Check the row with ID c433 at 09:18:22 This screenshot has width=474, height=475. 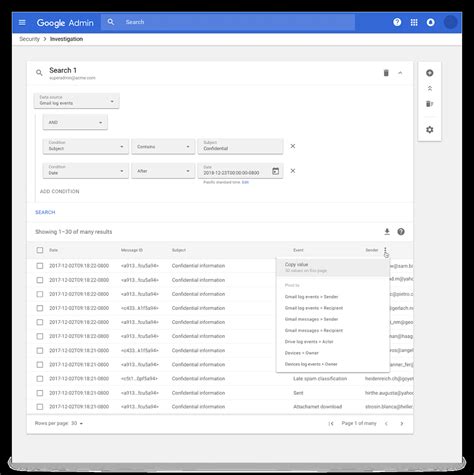(40, 308)
